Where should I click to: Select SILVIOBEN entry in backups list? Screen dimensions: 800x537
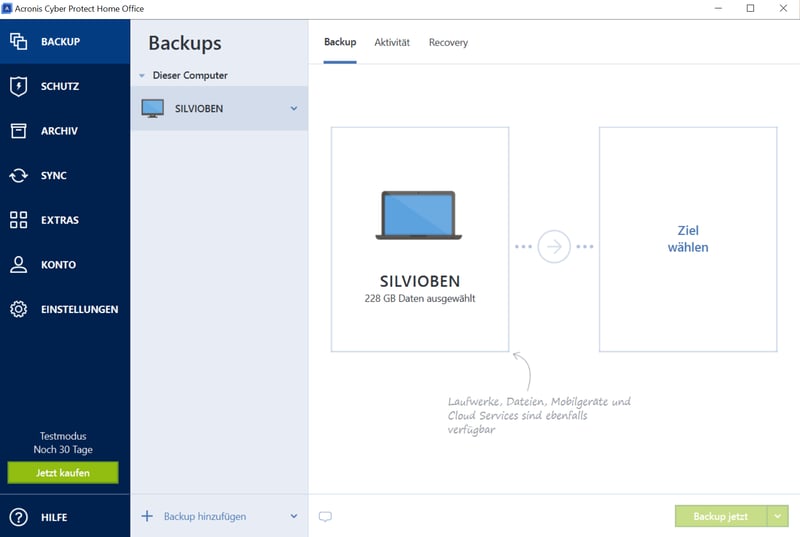(219, 108)
